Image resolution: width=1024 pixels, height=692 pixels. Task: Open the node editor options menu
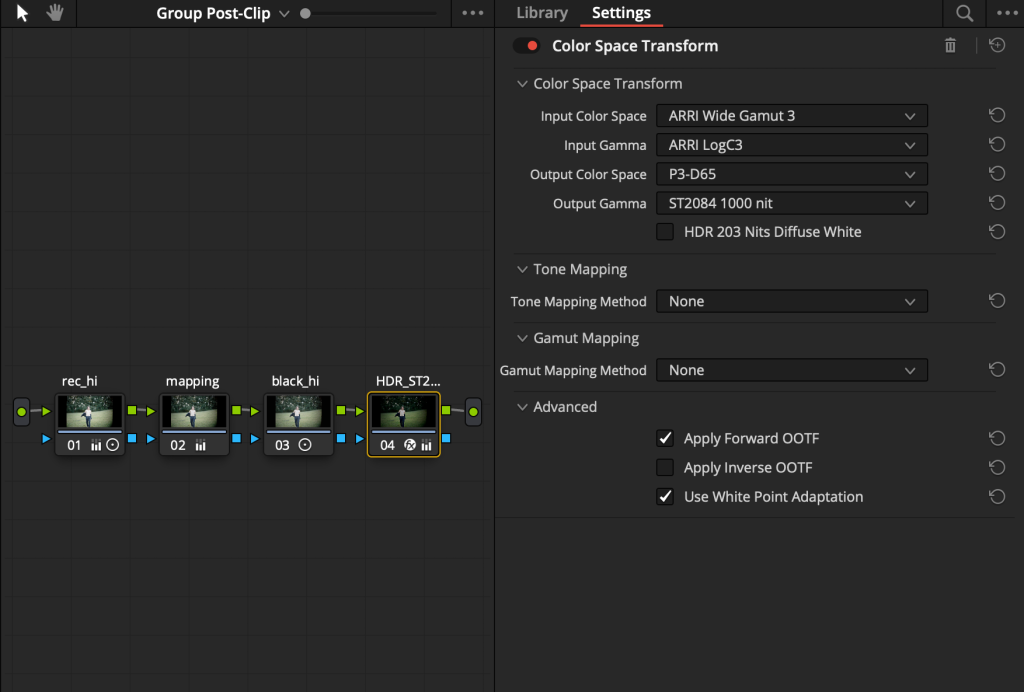473,13
